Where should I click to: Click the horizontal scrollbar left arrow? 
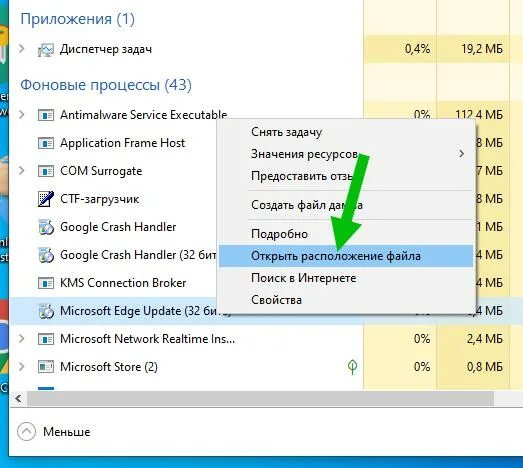coord(18,398)
